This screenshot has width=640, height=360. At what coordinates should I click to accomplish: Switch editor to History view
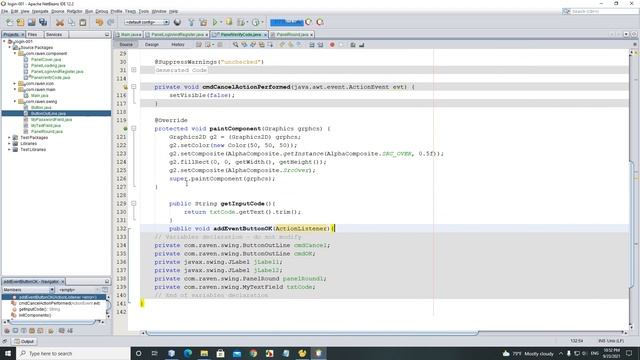178,44
